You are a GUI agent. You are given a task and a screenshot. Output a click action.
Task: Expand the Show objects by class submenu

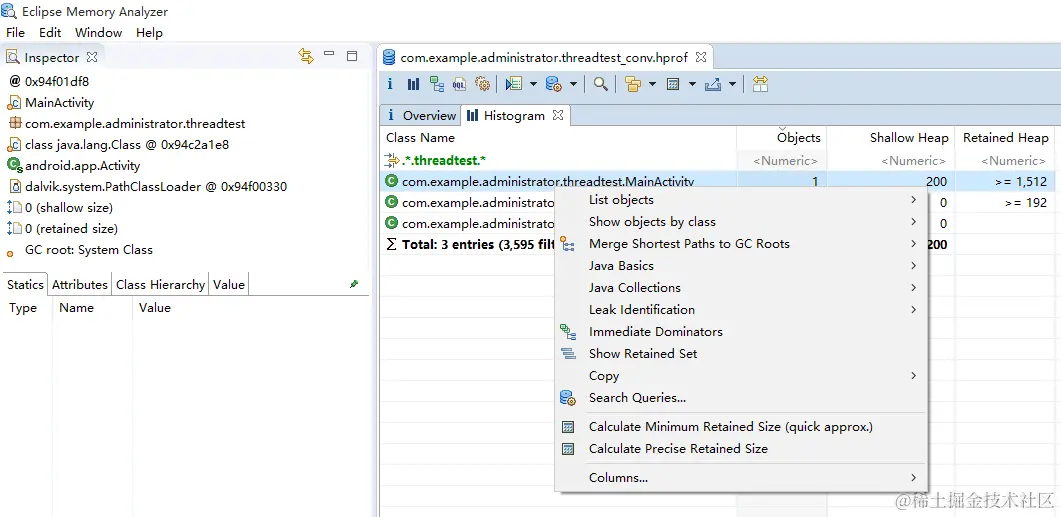coord(913,221)
